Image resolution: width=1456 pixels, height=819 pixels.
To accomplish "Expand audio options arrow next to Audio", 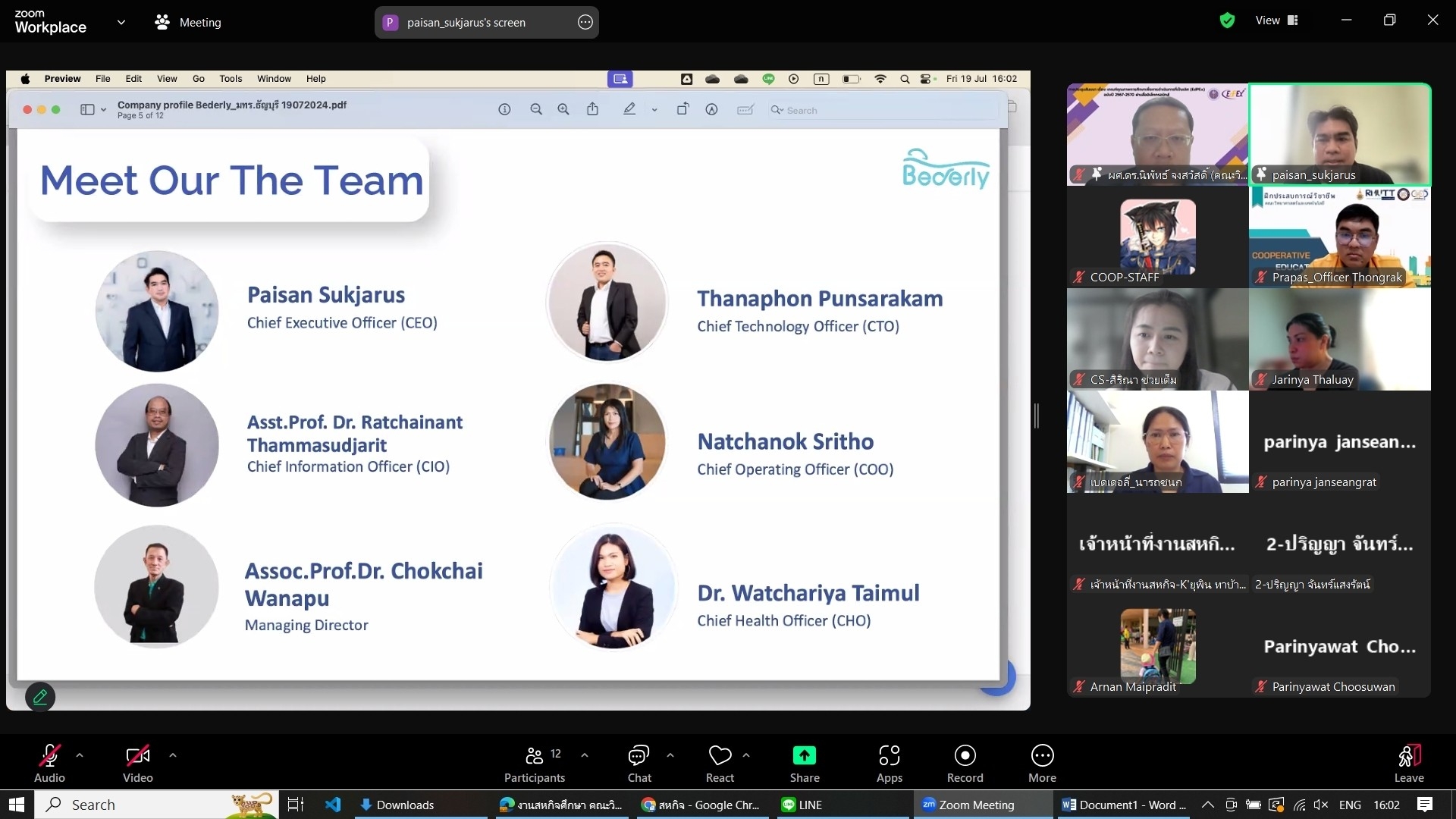I will [x=80, y=755].
